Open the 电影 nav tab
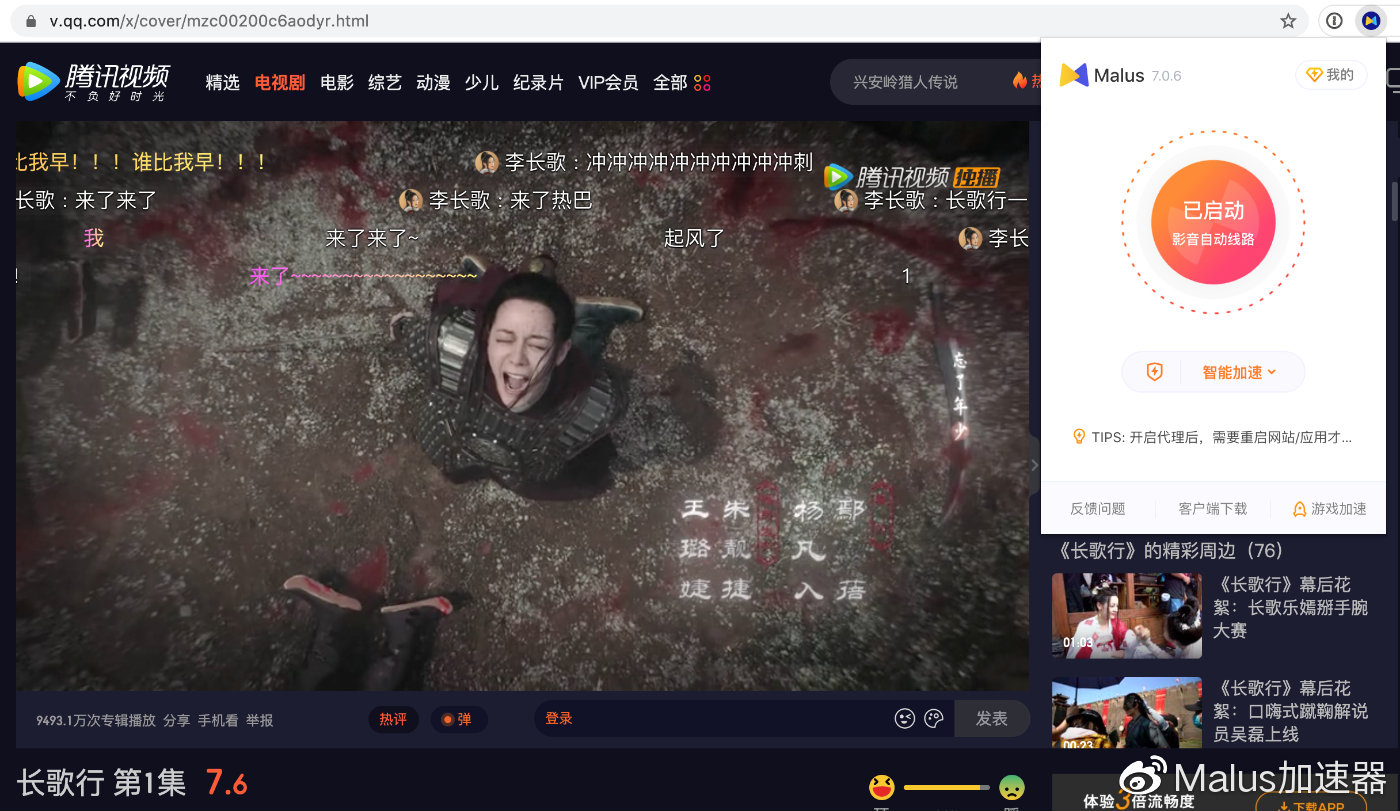The image size is (1400, 811). coord(337,82)
